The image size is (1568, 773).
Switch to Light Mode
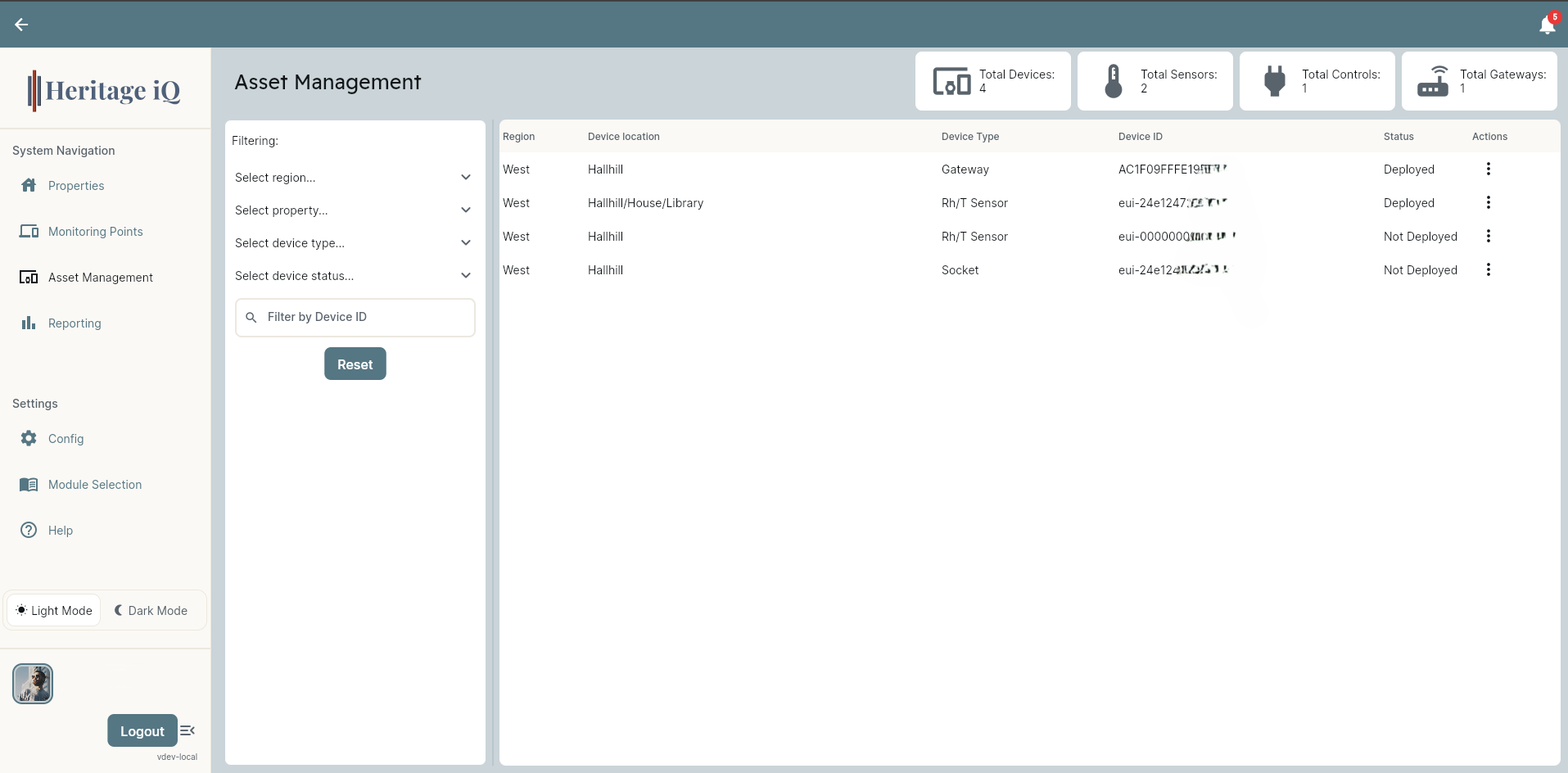point(54,610)
